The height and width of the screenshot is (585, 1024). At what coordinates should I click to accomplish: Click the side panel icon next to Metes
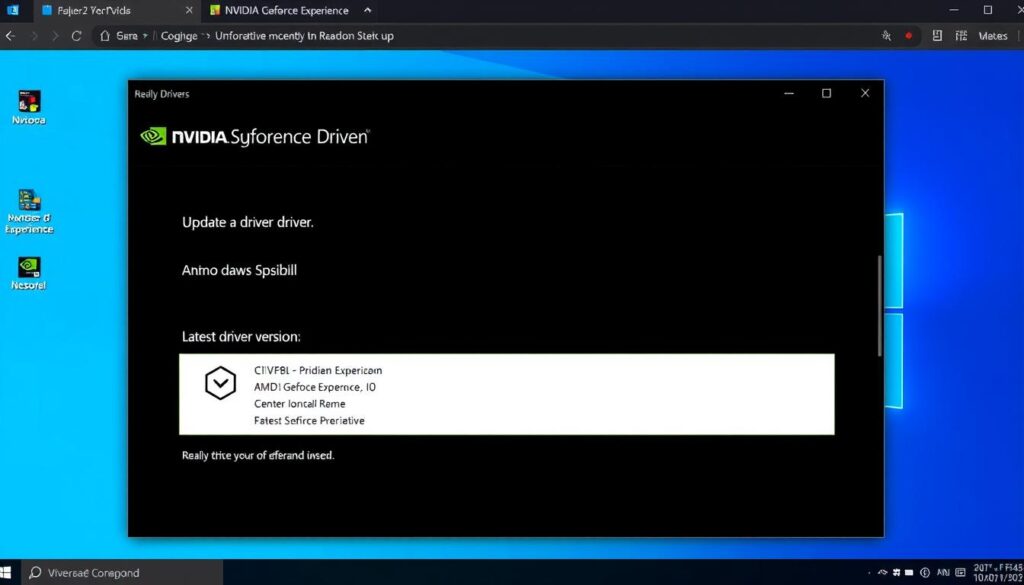point(962,36)
